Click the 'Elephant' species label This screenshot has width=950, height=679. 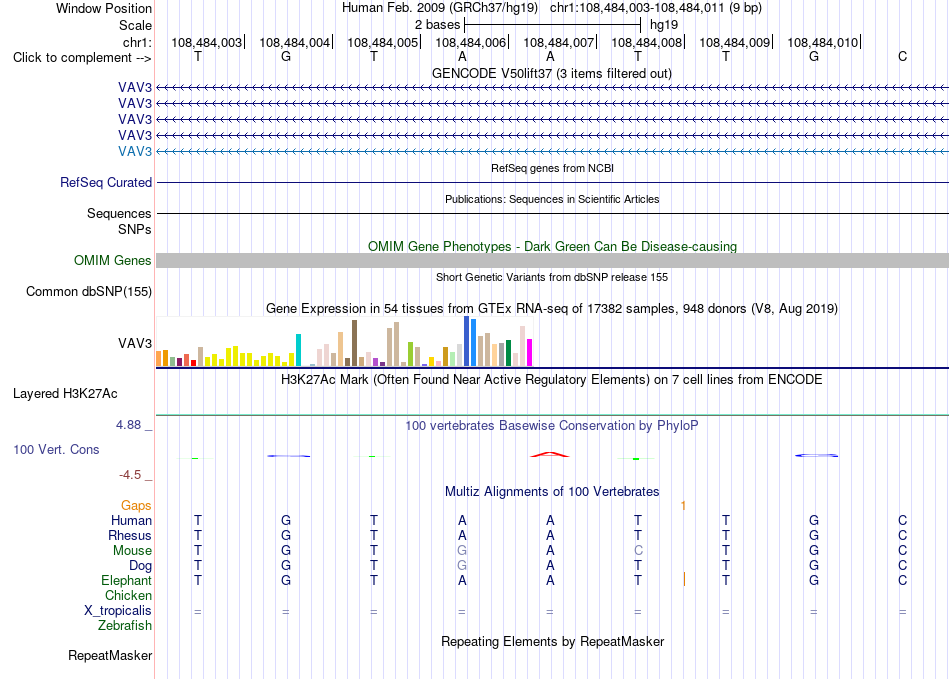click(x=126, y=580)
